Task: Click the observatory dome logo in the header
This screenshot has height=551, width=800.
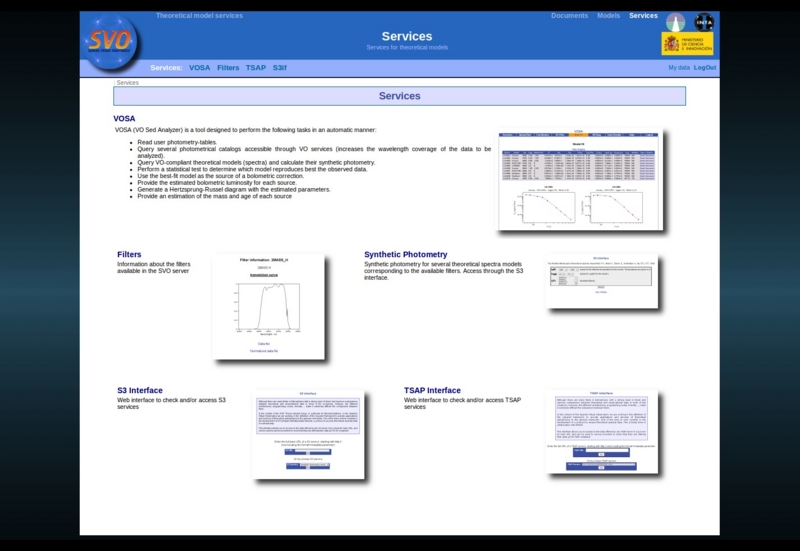Action: point(676,22)
